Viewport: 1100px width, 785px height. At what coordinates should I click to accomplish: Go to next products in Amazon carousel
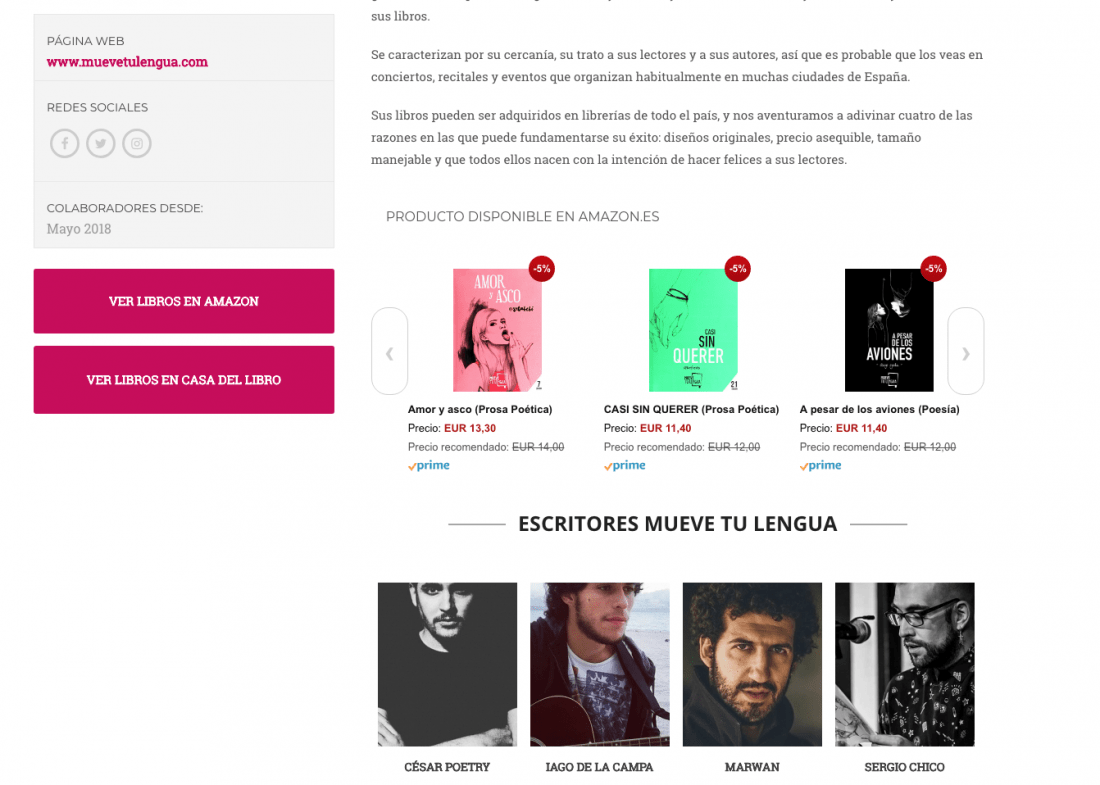pos(966,351)
